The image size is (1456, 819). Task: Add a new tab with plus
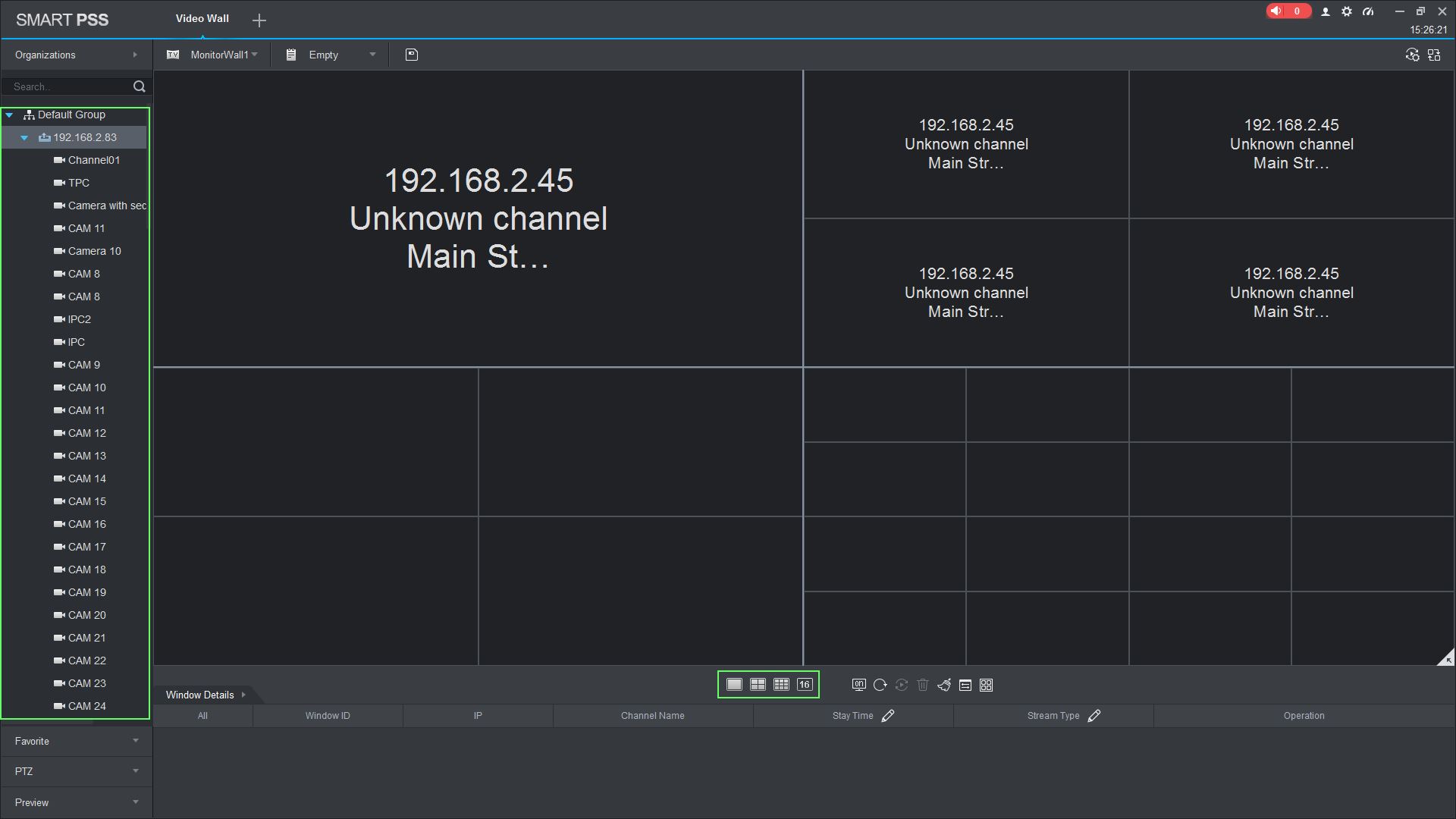point(259,20)
